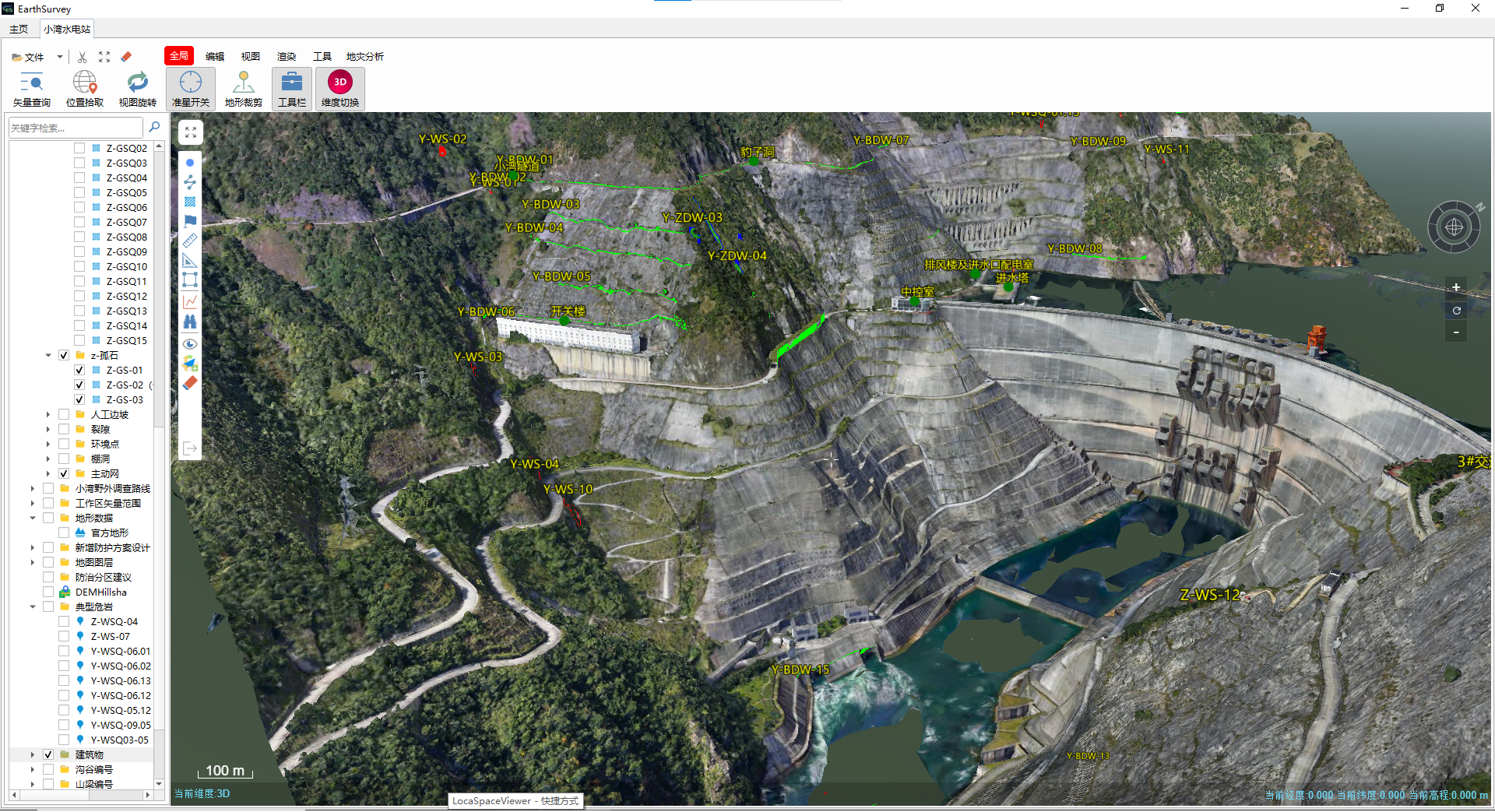Zoom in with the map plus button
1495x812 pixels.
pyautogui.click(x=1456, y=287)
